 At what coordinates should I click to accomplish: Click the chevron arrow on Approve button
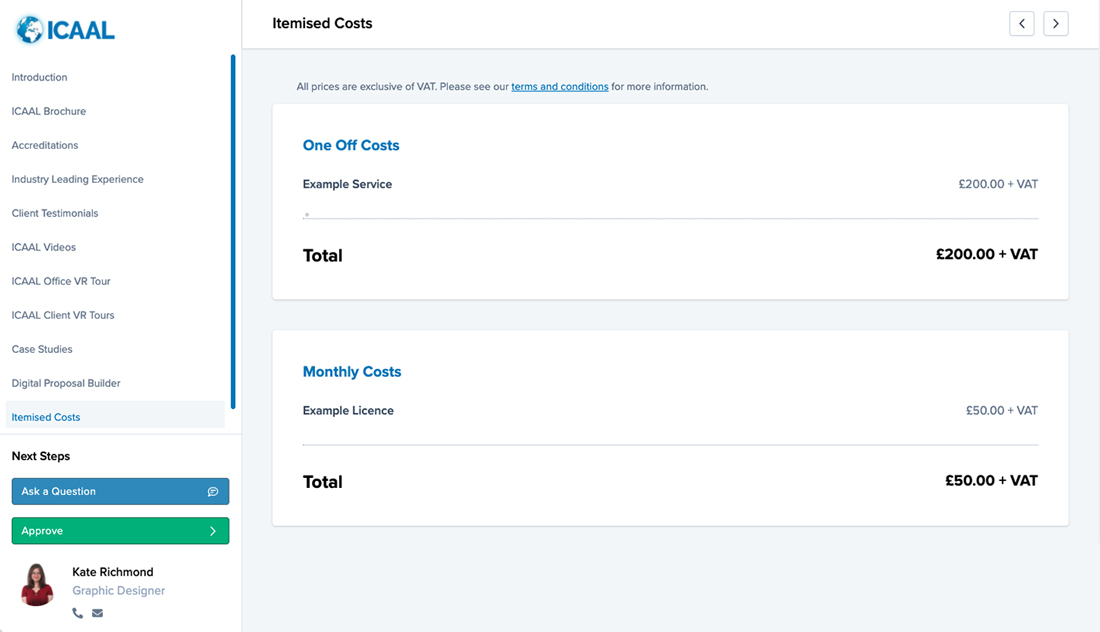[x=213, y=531]
